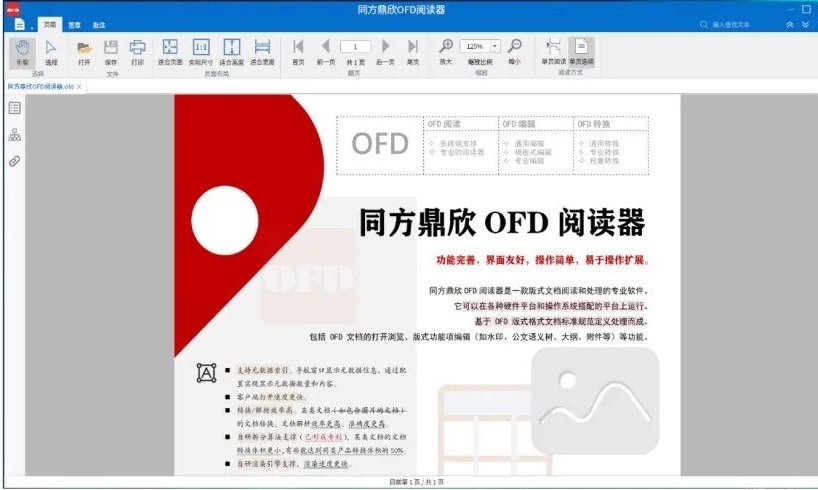Open the structure tree panel in sidebar

[x=15, y=135]
